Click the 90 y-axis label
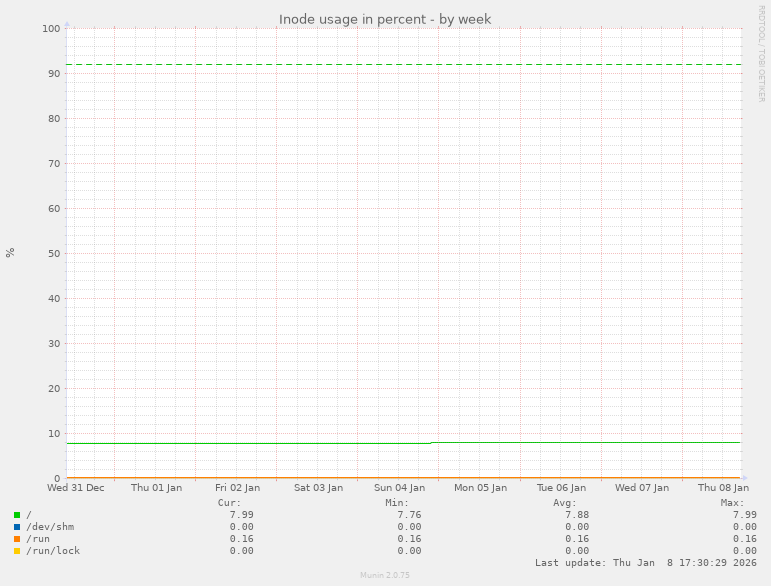The width and height of the screenshot is (771, 586). pos(54,74)
